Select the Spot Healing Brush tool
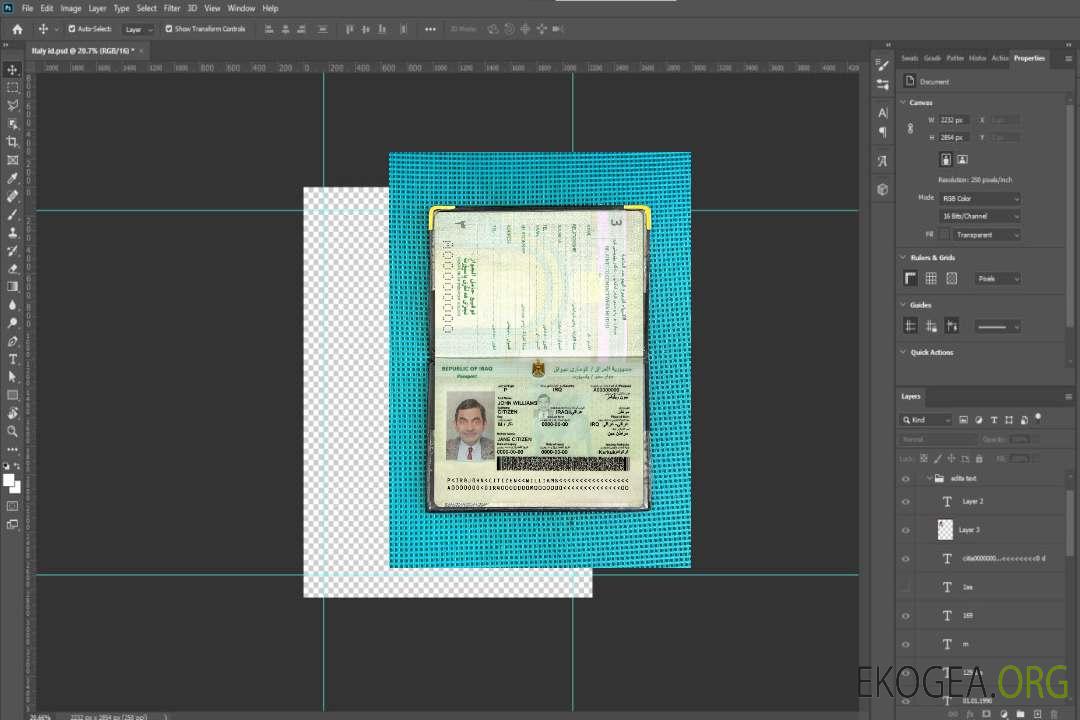This screenshot has width=1080, height=720. click(12, 196)
